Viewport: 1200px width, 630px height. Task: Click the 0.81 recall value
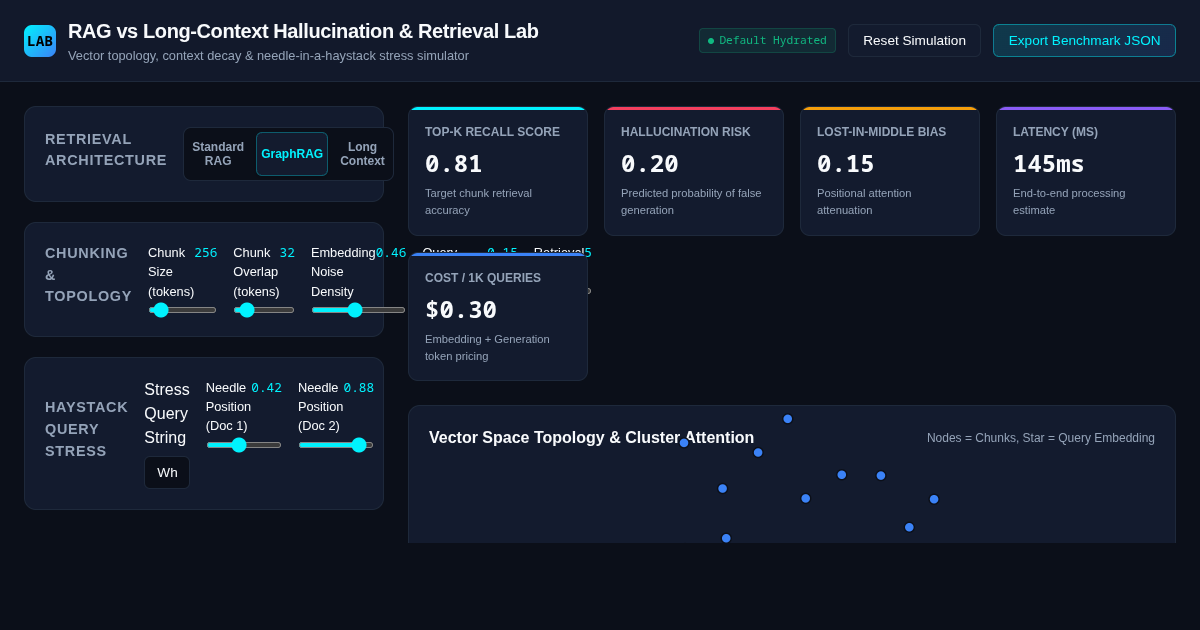pos(454,164)
